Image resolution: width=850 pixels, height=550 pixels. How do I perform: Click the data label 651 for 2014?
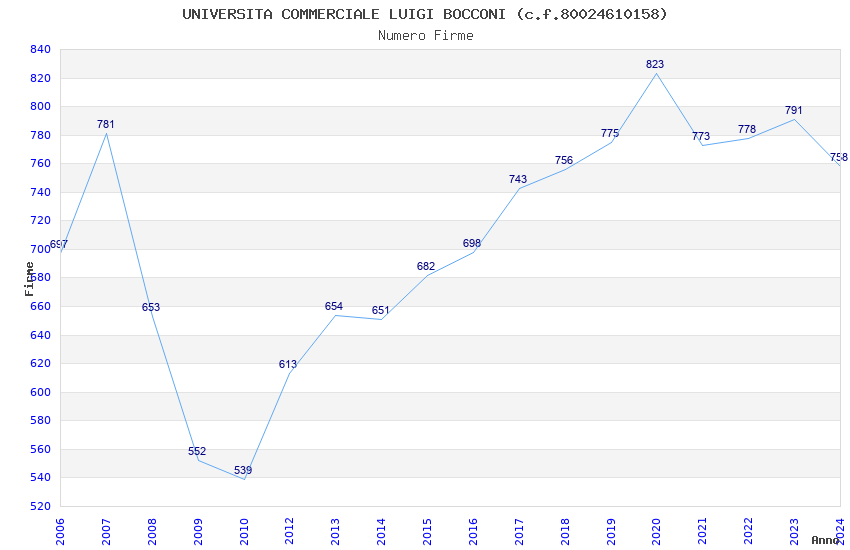381,310
